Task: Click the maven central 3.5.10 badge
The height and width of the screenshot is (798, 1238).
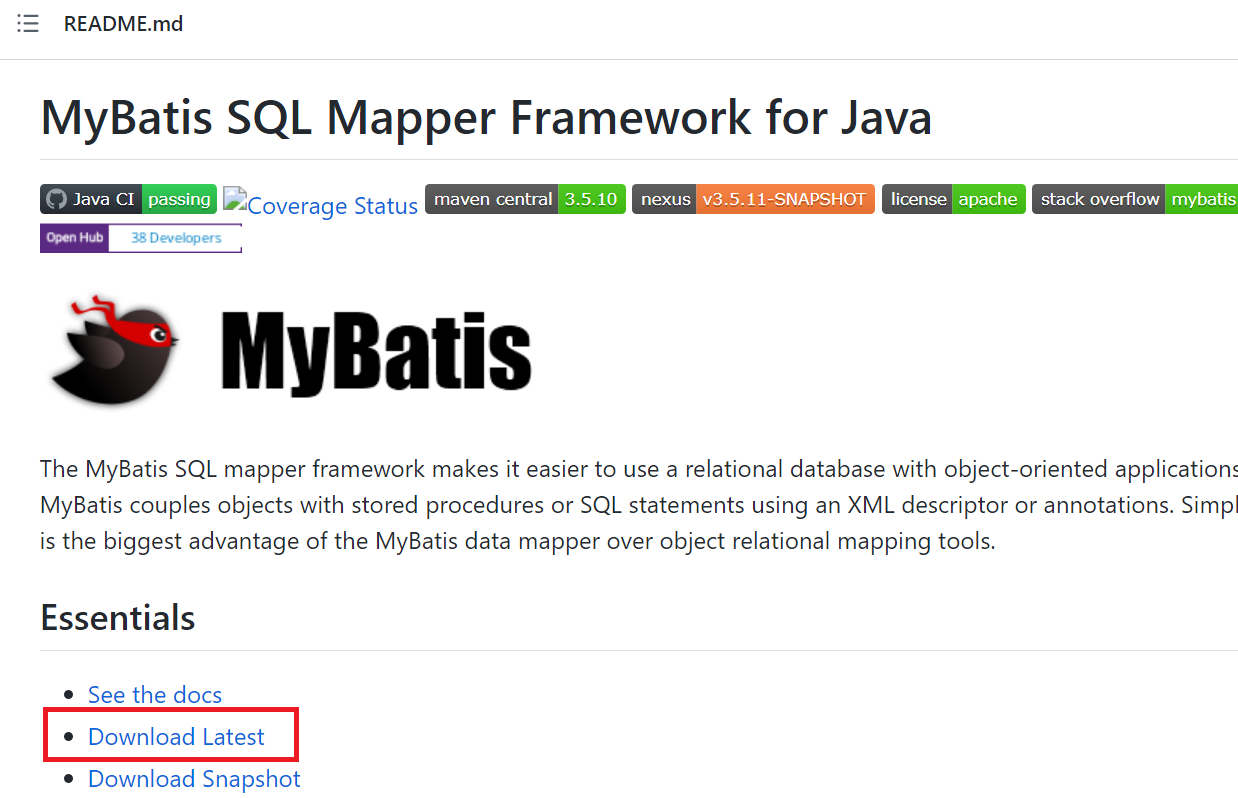Action: [525, 199]
